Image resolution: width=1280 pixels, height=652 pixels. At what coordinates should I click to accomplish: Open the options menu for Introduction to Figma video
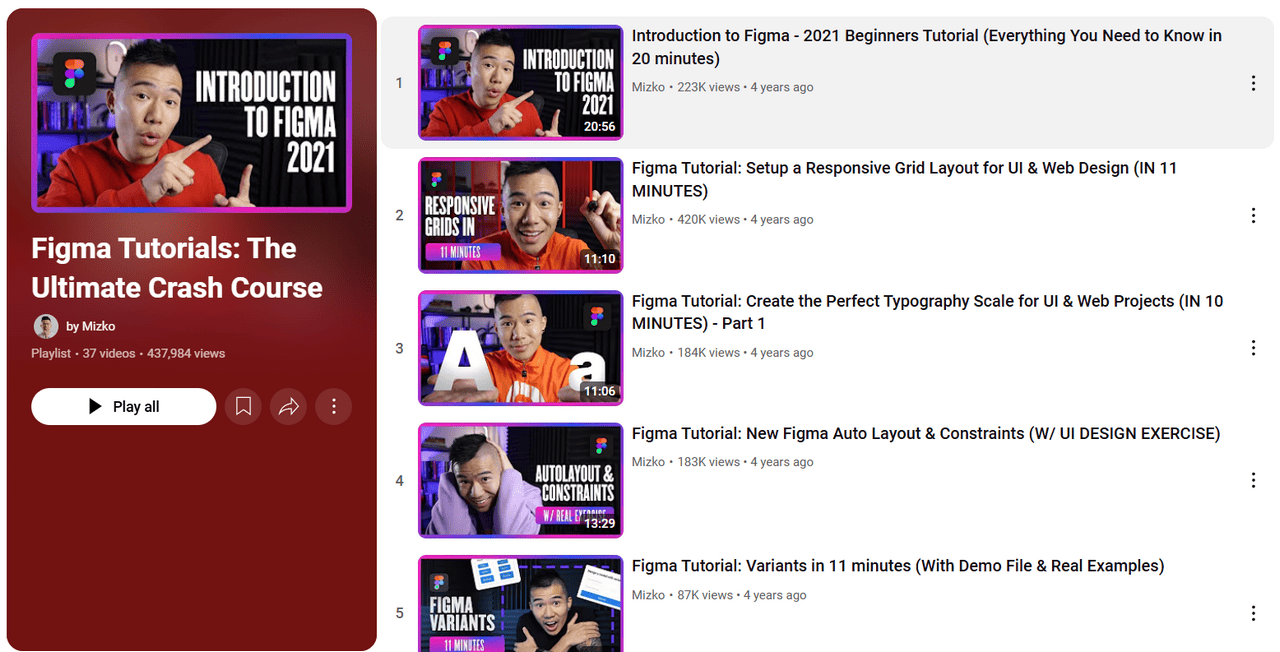point(1253,83)
